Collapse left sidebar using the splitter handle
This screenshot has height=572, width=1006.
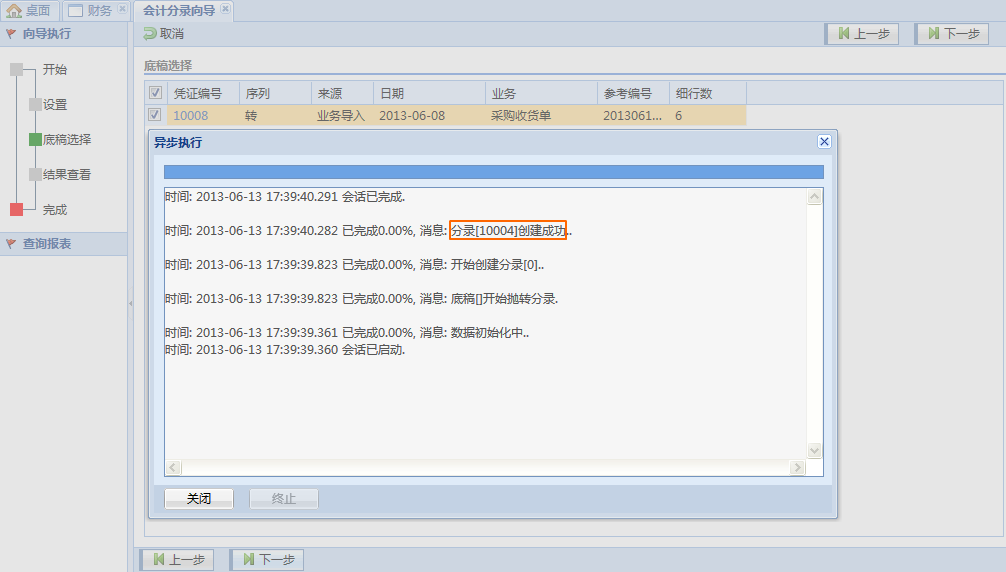pyautogui.click(x=130, y=302)
